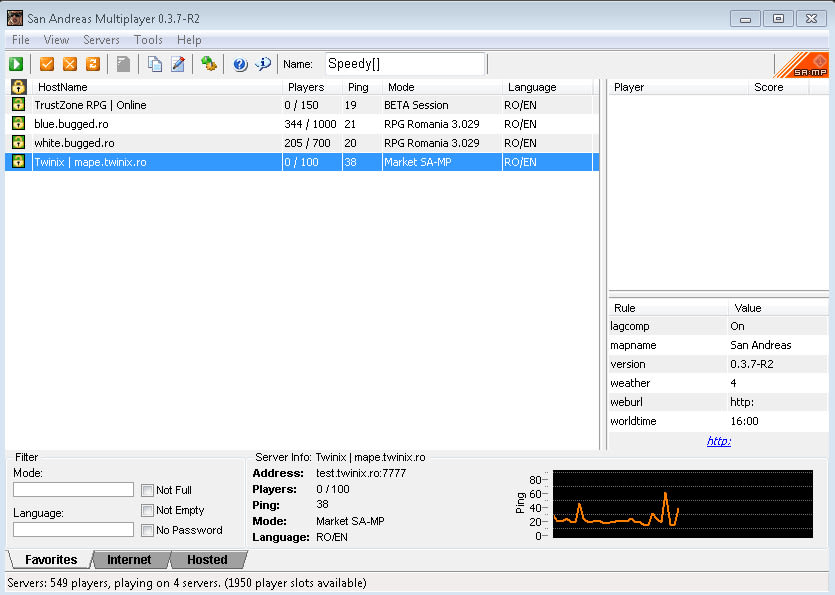Open Server Properties pencil icon
Image resolution: width=835 pixels, height=595 pixels.
(x=178, y=64)
